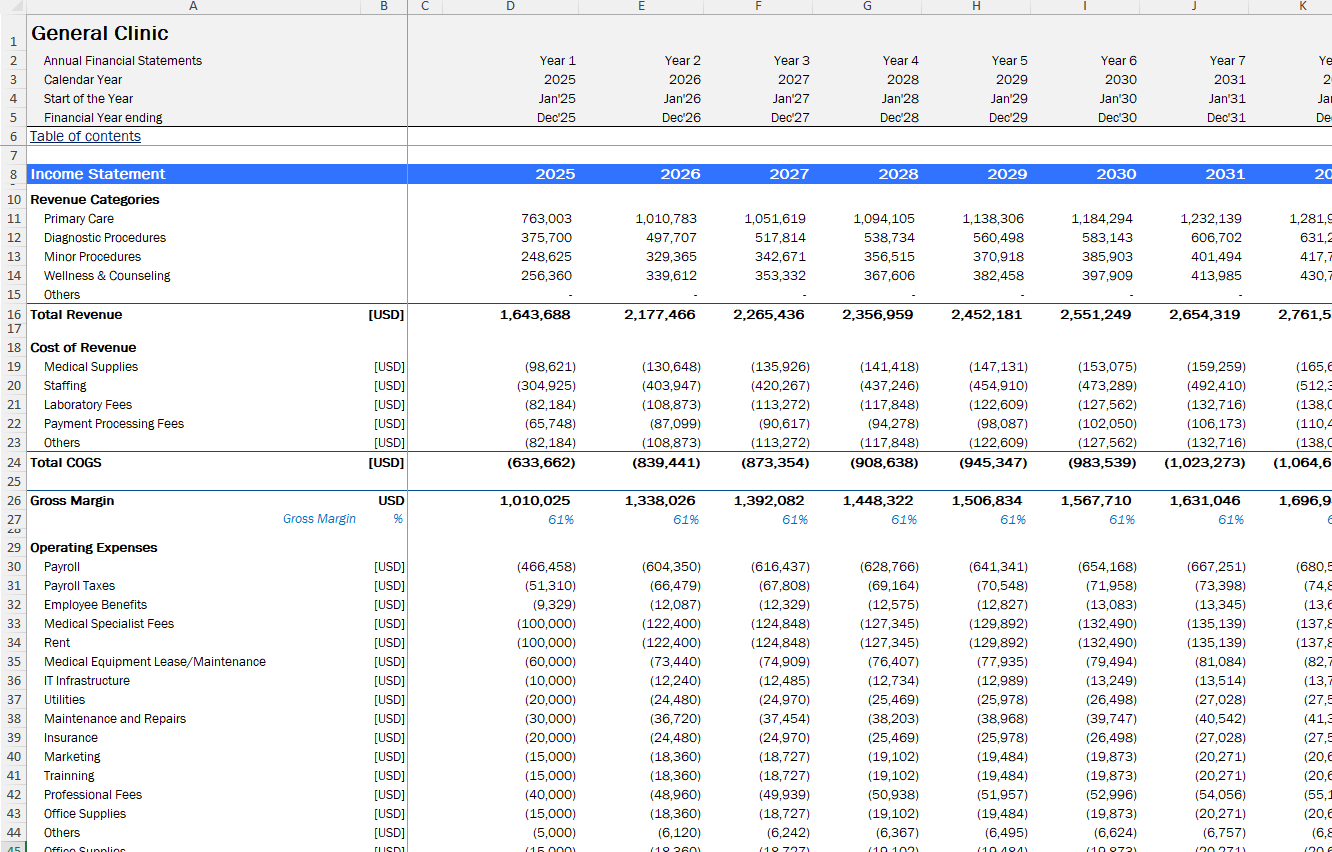Select the Medical Specialist Fees label
This screenshot has height=852, width=1332.
[x=108, y=623]
